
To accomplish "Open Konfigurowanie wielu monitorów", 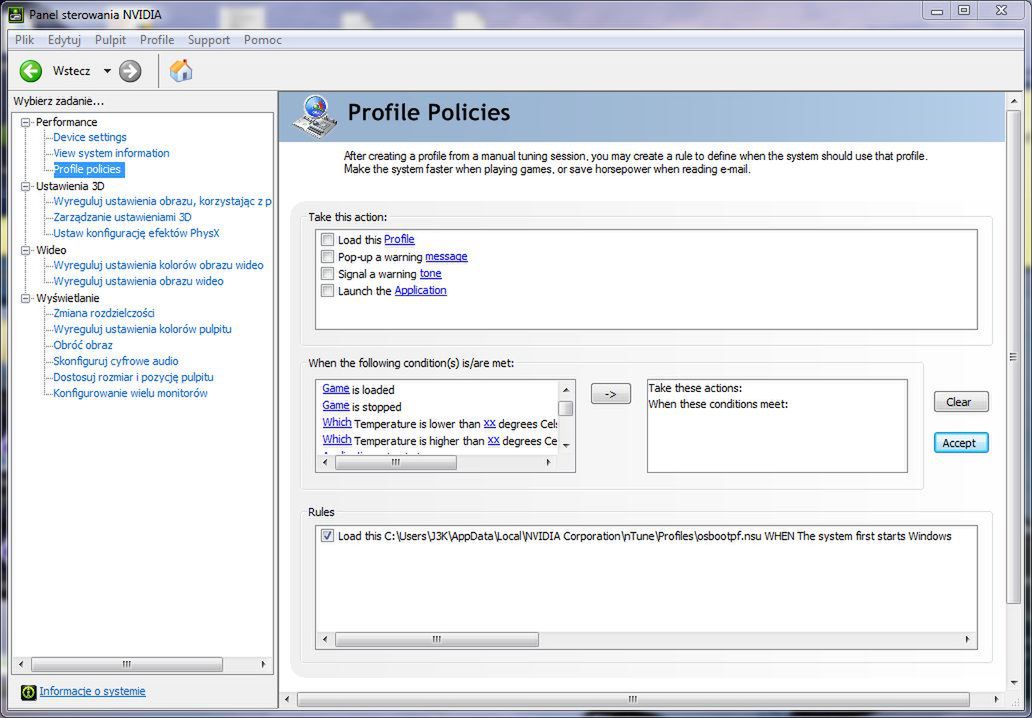I will tap(130, 394).
